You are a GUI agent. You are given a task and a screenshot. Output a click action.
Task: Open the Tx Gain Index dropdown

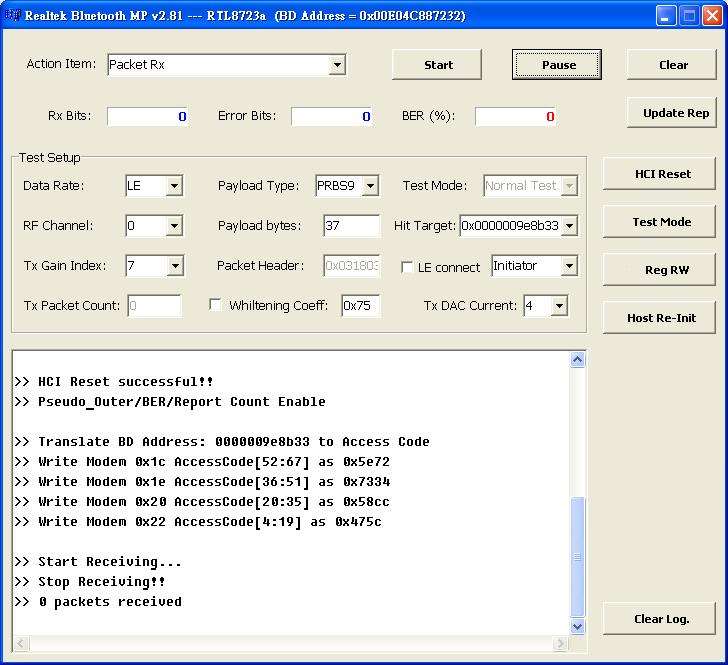pos(175,266)
